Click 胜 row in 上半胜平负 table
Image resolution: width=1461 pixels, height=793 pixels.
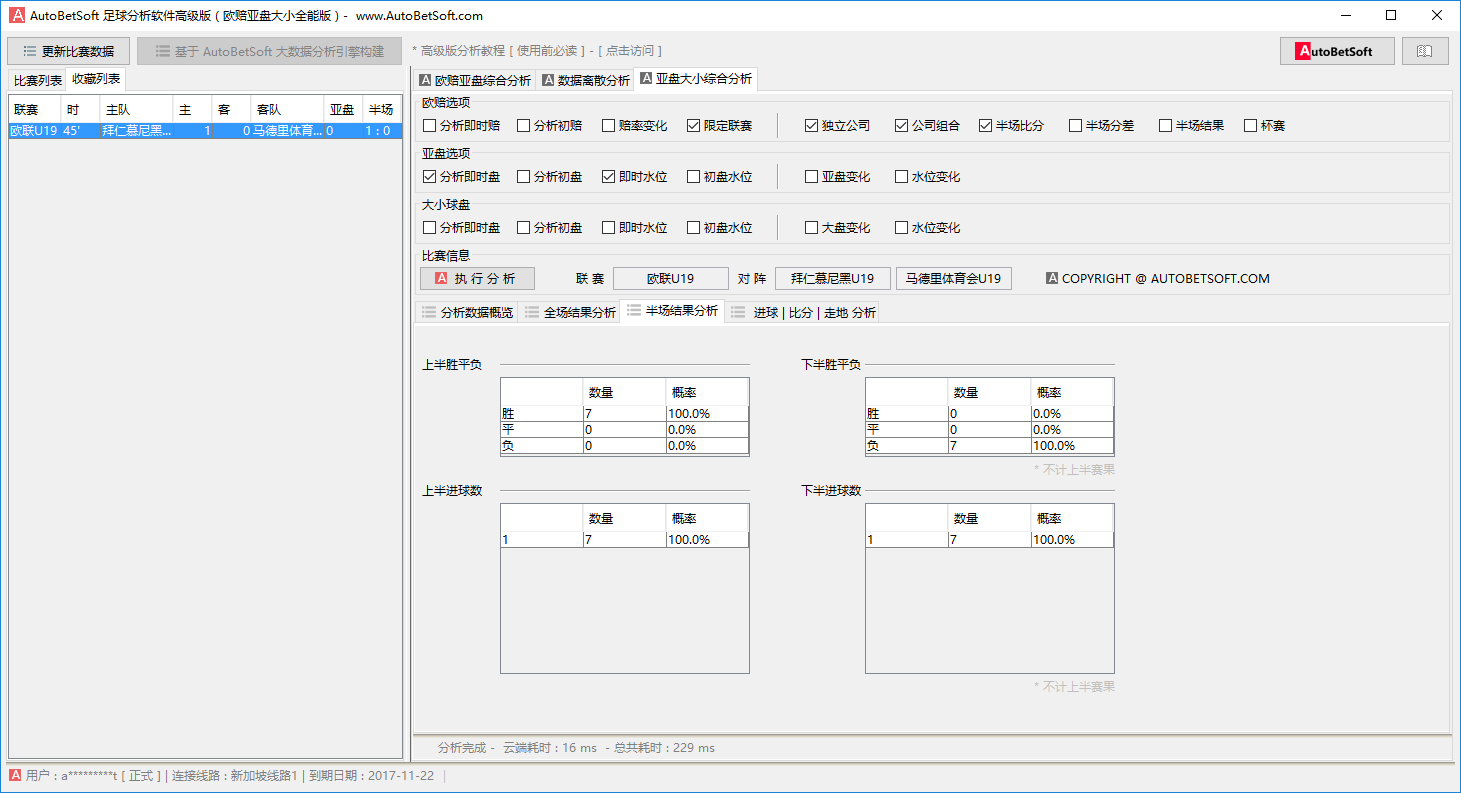[624, 414]
